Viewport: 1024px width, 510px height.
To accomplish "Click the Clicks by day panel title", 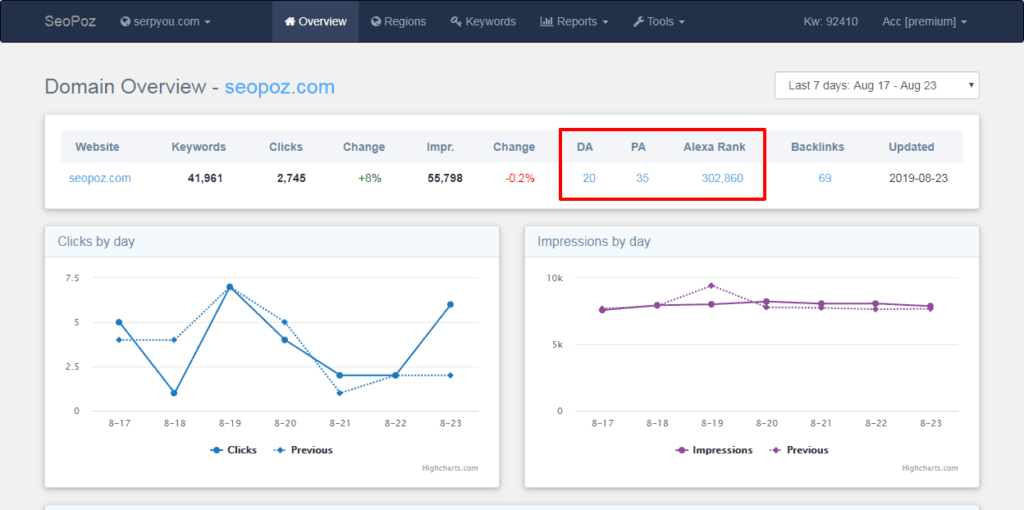I will click(x=96, y=242).
